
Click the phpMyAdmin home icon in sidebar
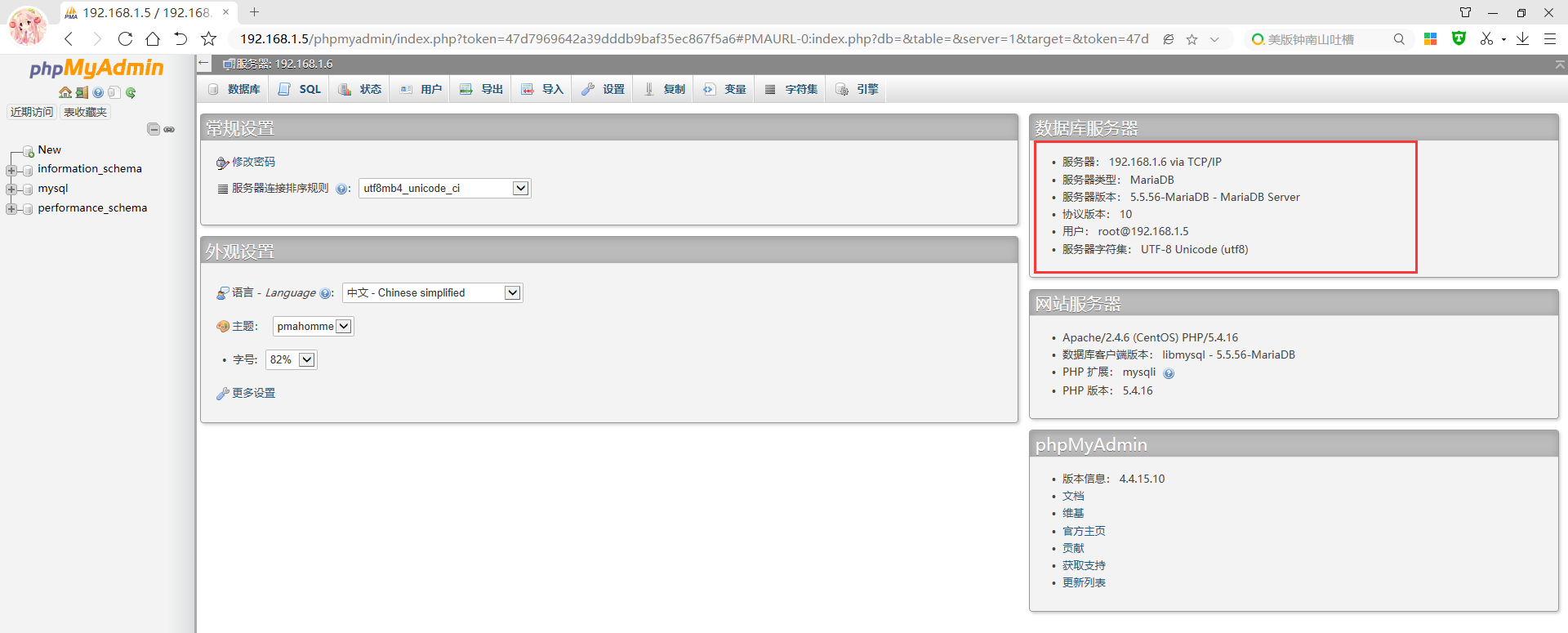65,92
